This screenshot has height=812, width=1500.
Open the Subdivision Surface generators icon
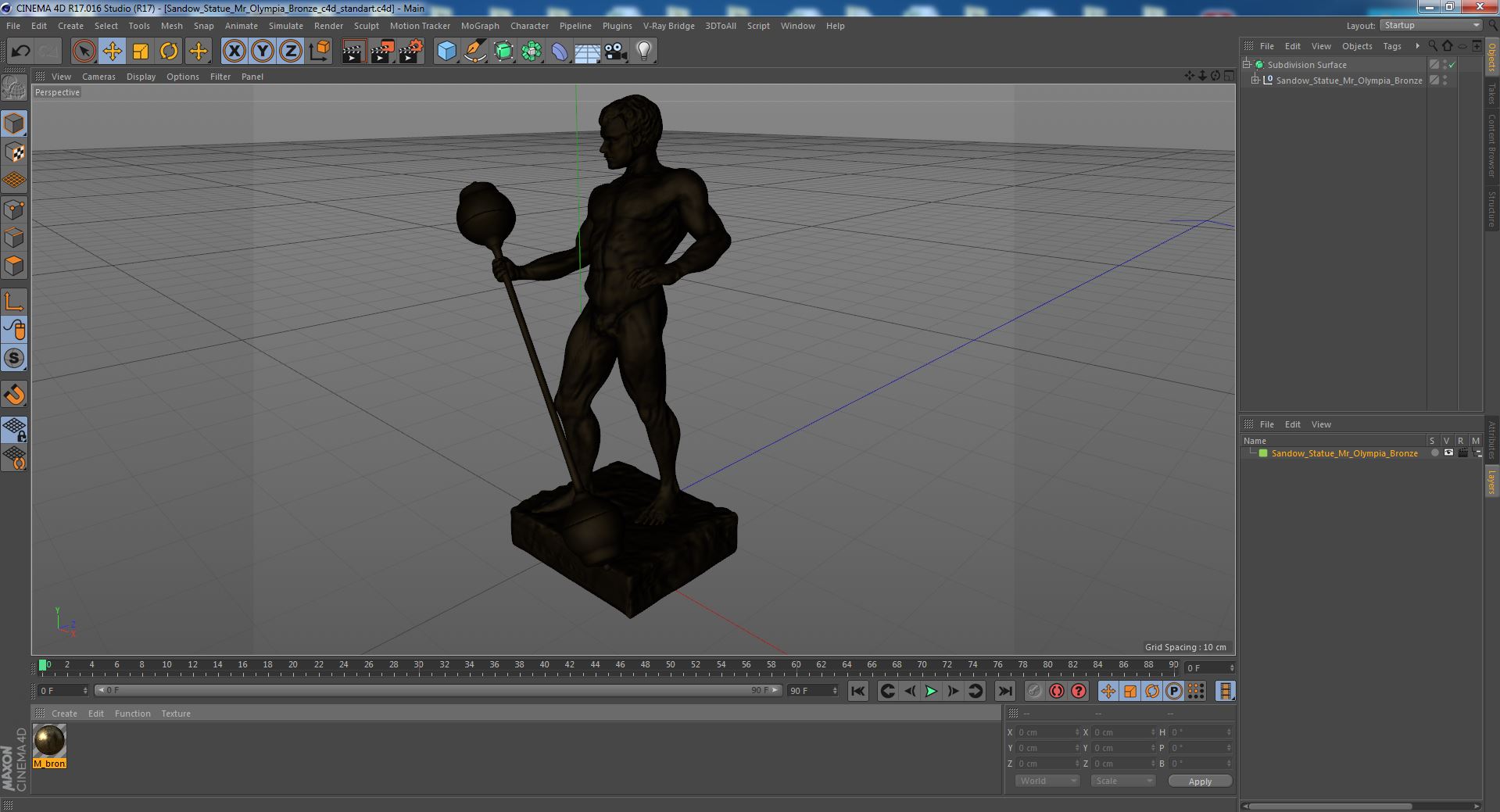click(x=503, y=52)
